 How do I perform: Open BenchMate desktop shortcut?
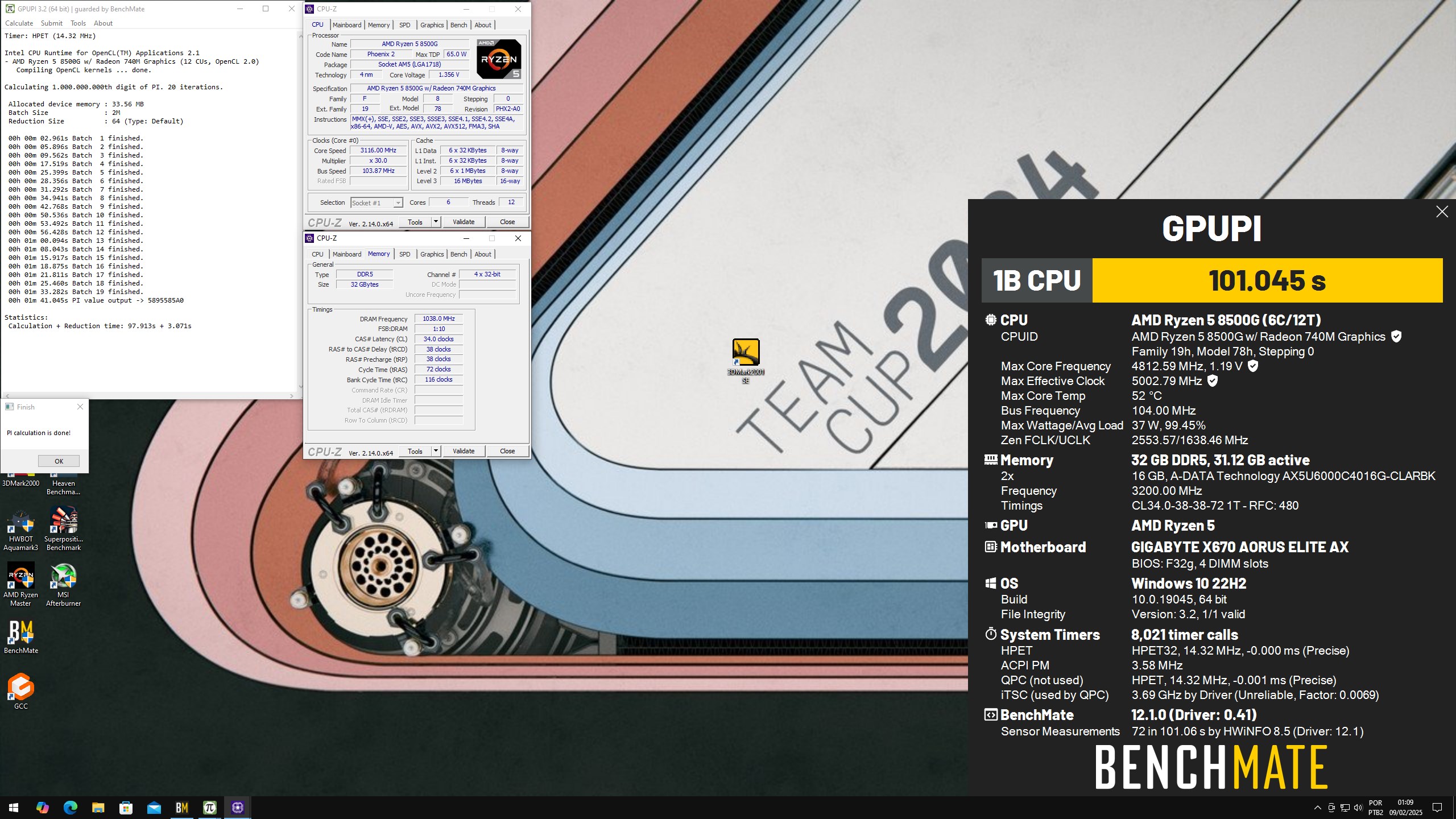pyautogui.click(x=21, y=636)
